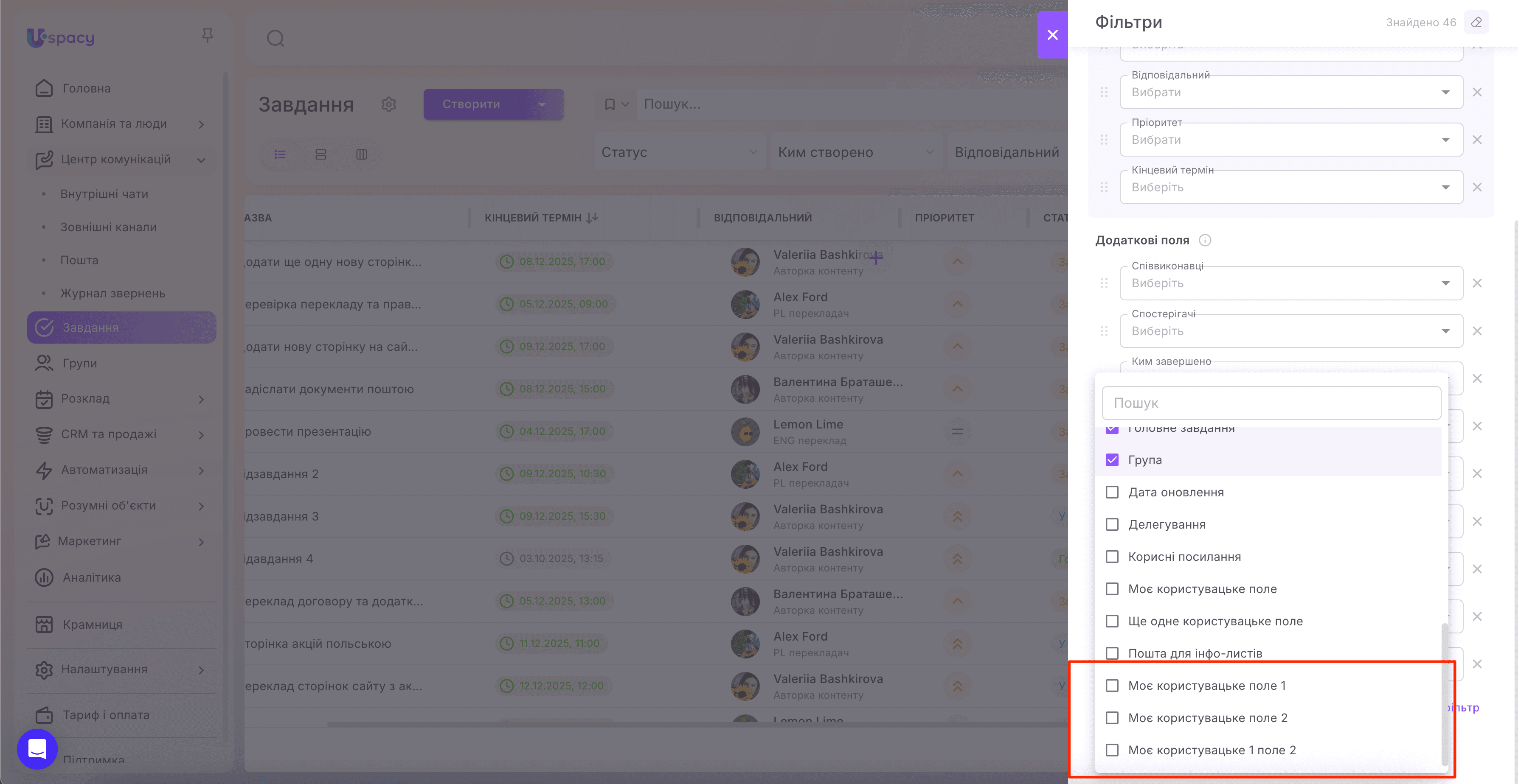
Task: Go to Аналітика sidebar item
Action: (x=92, y=578)
